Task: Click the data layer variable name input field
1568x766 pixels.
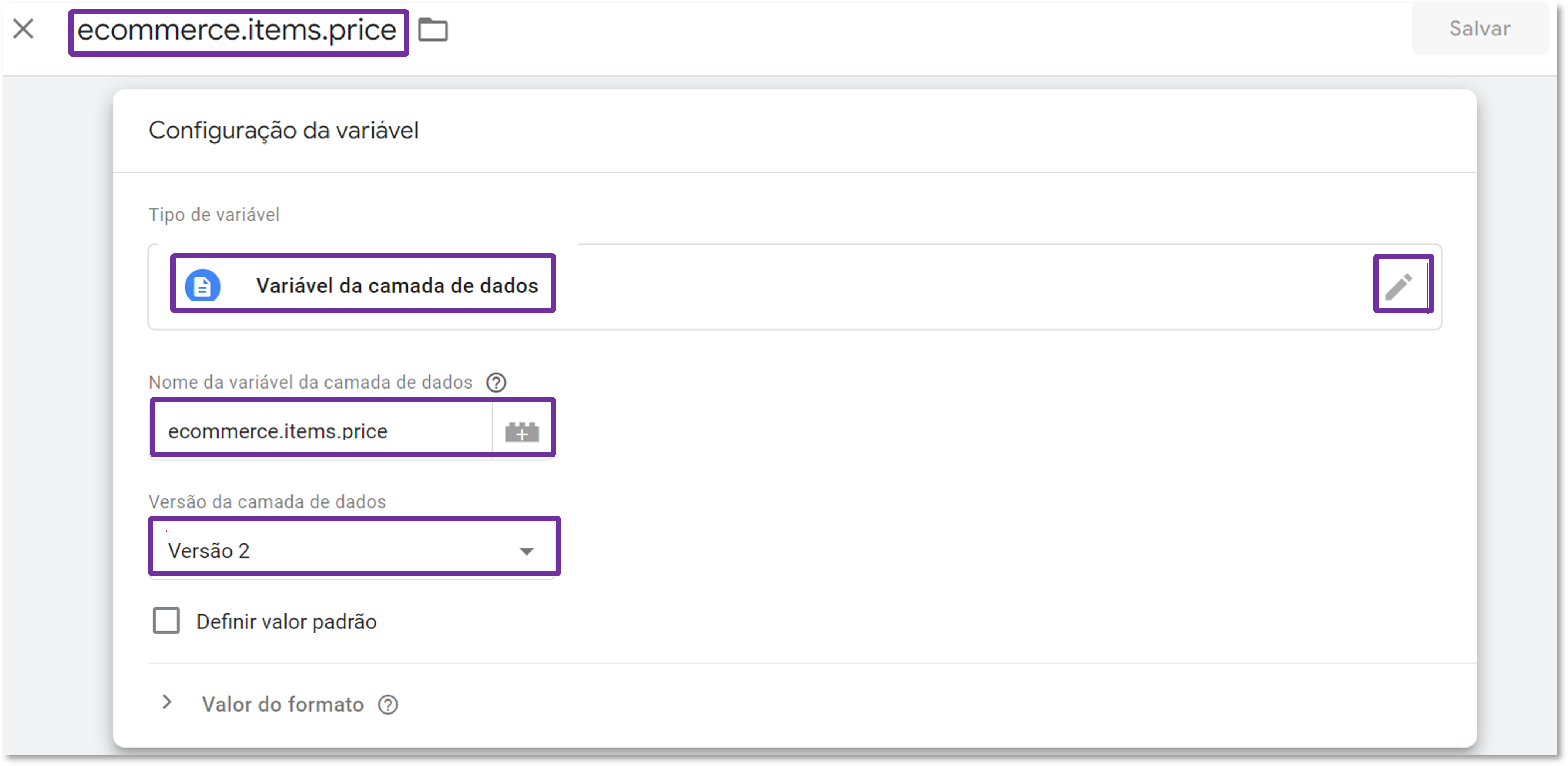Action: point(321,431)
